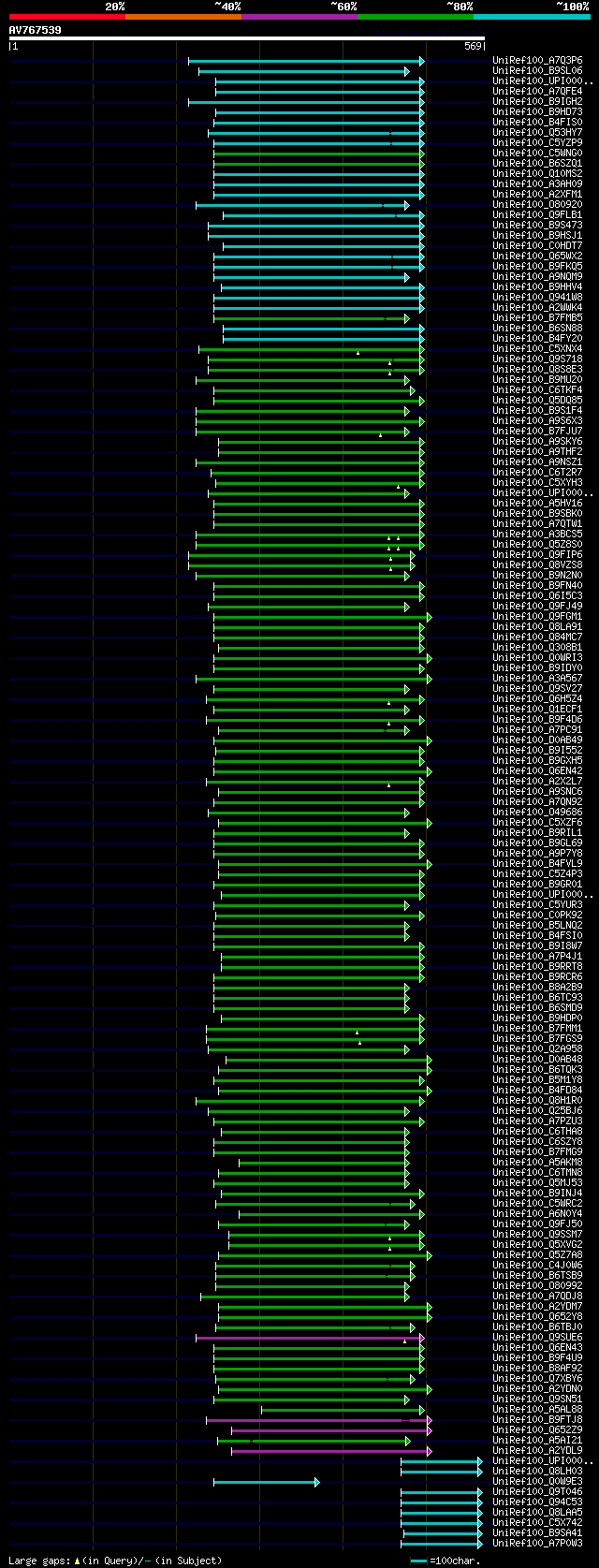Select hit label UniRef100_Q2A958
This screenshot has width=599, height=1568.
click(537, 1049)
